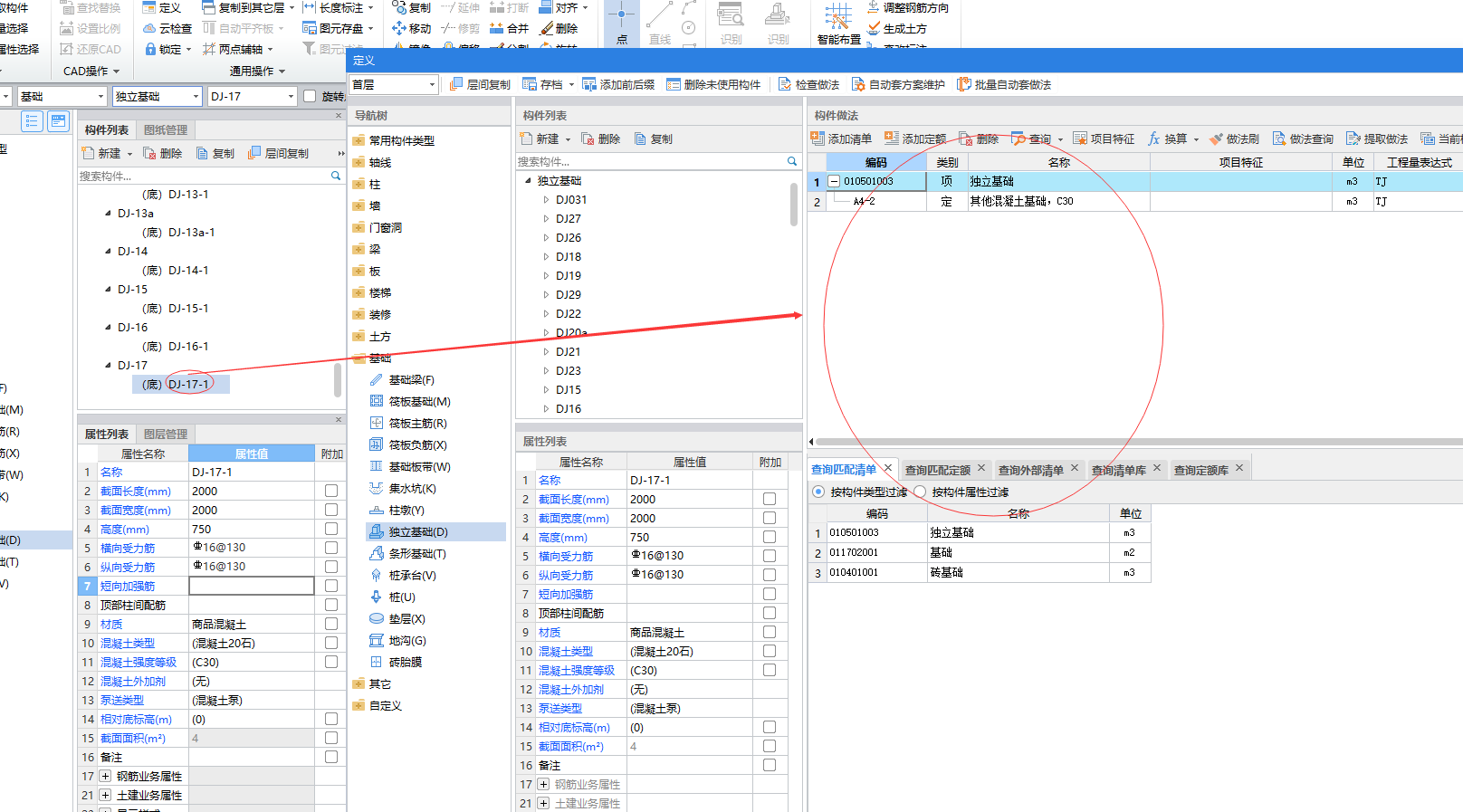Expand the DJ031 node in the 定义 window 构件列表
Screen dimensions: 1463x812
tap(546, 200)
